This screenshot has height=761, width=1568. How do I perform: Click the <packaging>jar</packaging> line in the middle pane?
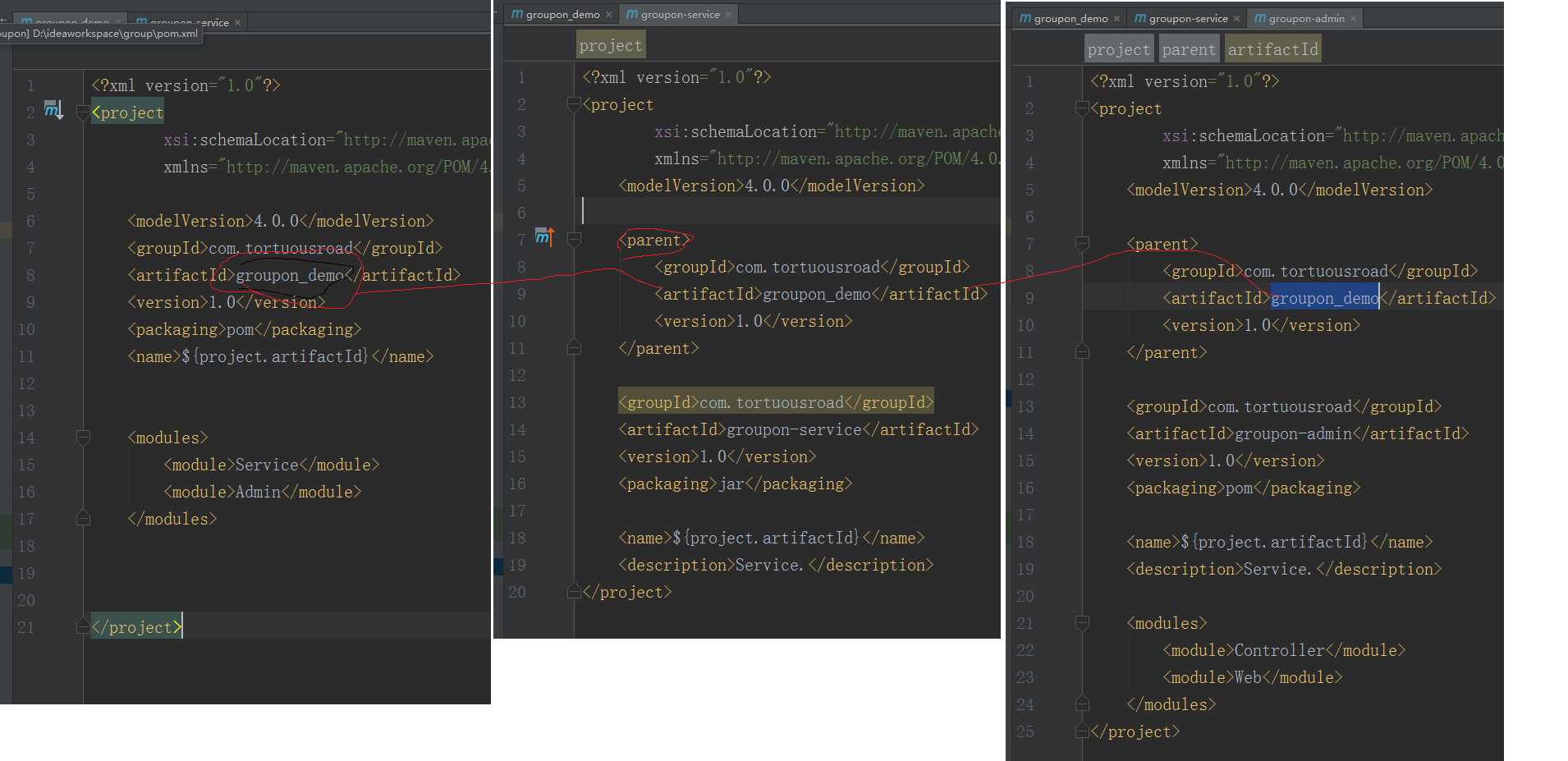pos(735,484)
